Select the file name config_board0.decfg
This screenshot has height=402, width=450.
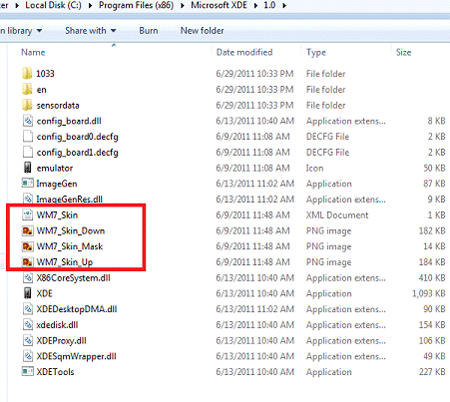click(77, 137)
